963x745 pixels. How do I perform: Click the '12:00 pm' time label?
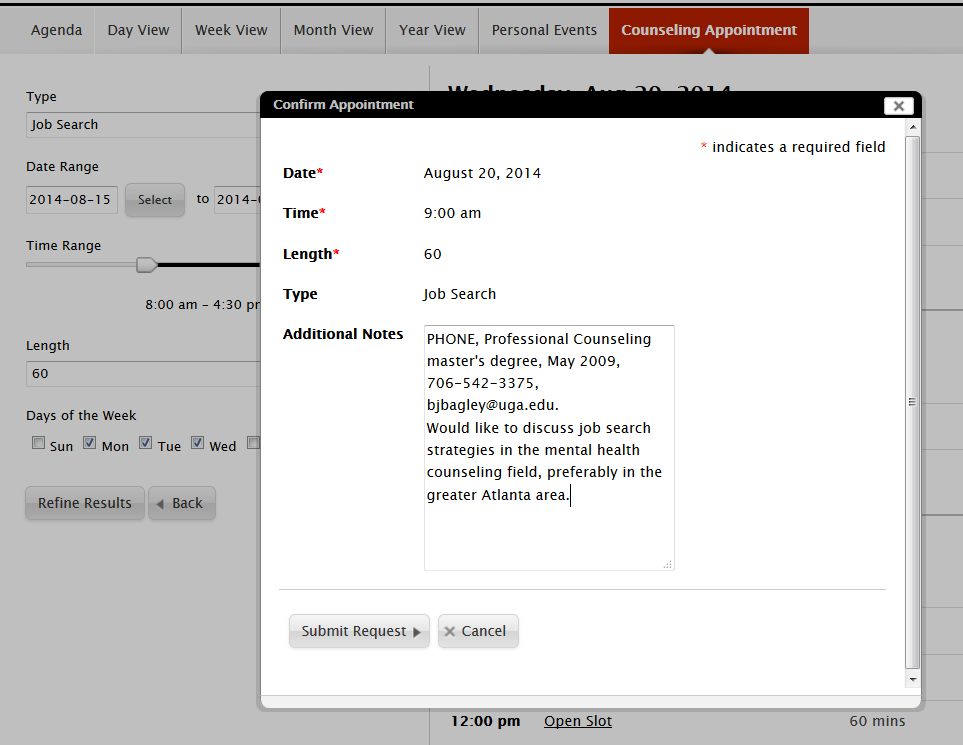click(485, 721)
